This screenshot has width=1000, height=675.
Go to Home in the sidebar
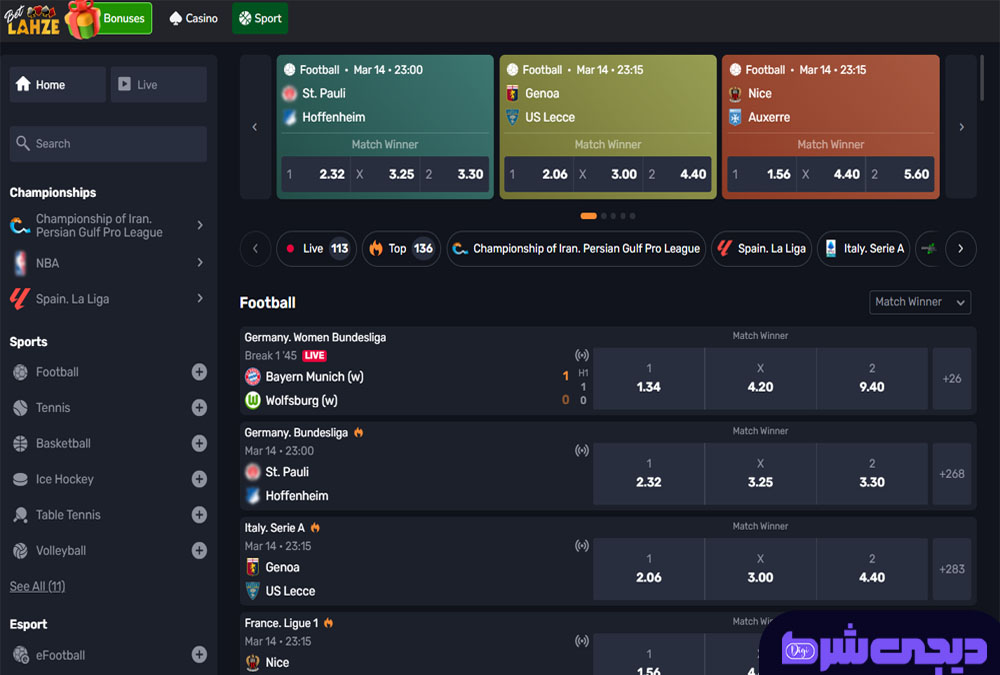pyautogui.click(x=57, y=84)
